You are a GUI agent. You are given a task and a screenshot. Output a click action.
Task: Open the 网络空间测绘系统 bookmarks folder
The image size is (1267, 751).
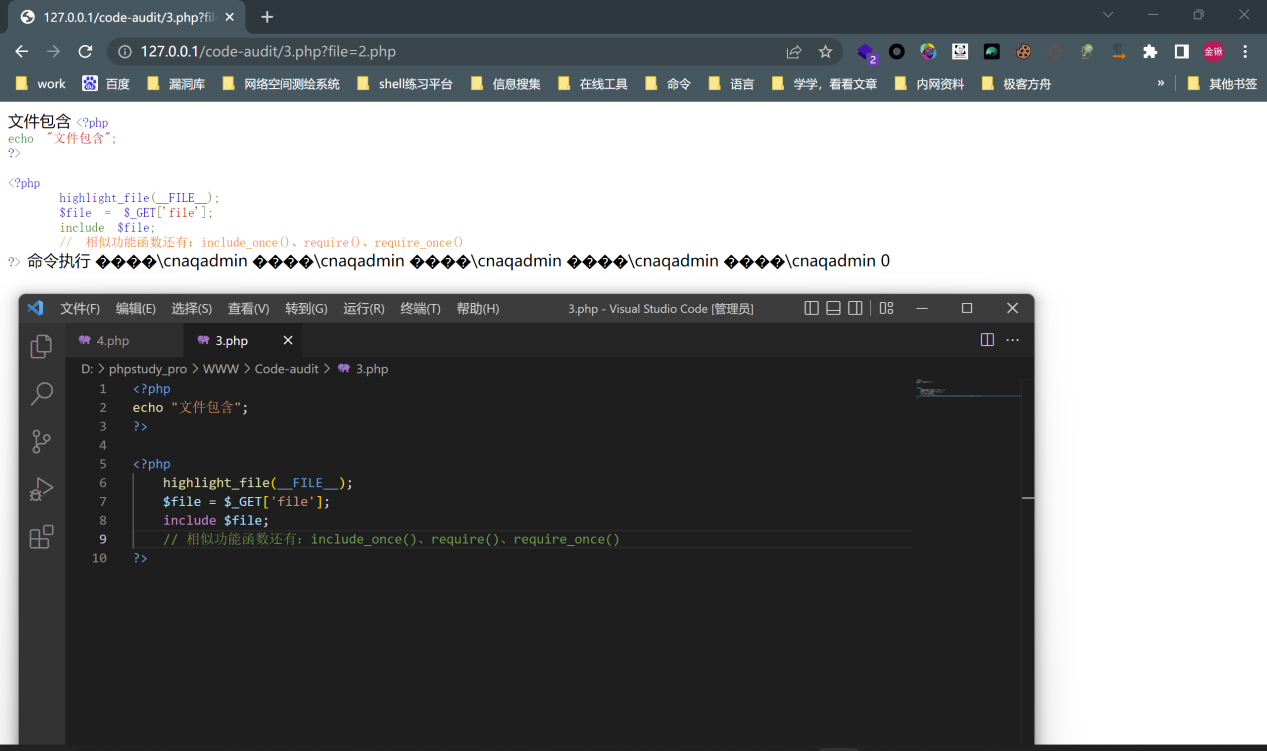tap(281, 84)
